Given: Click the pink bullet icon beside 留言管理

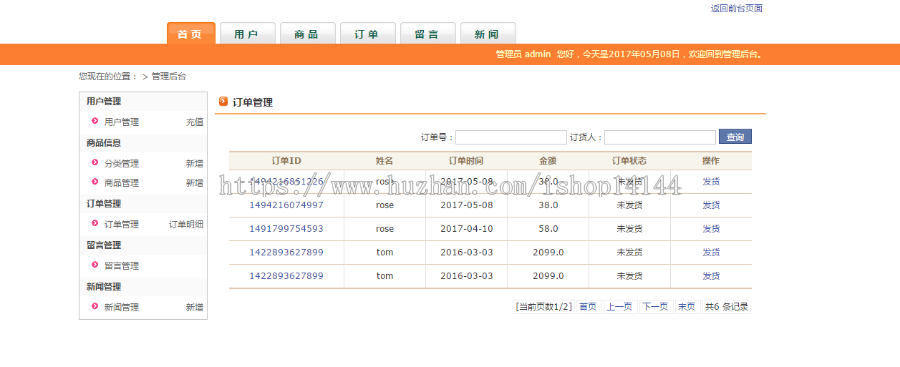Looking at the screenshot, I should tap(95, 265).
